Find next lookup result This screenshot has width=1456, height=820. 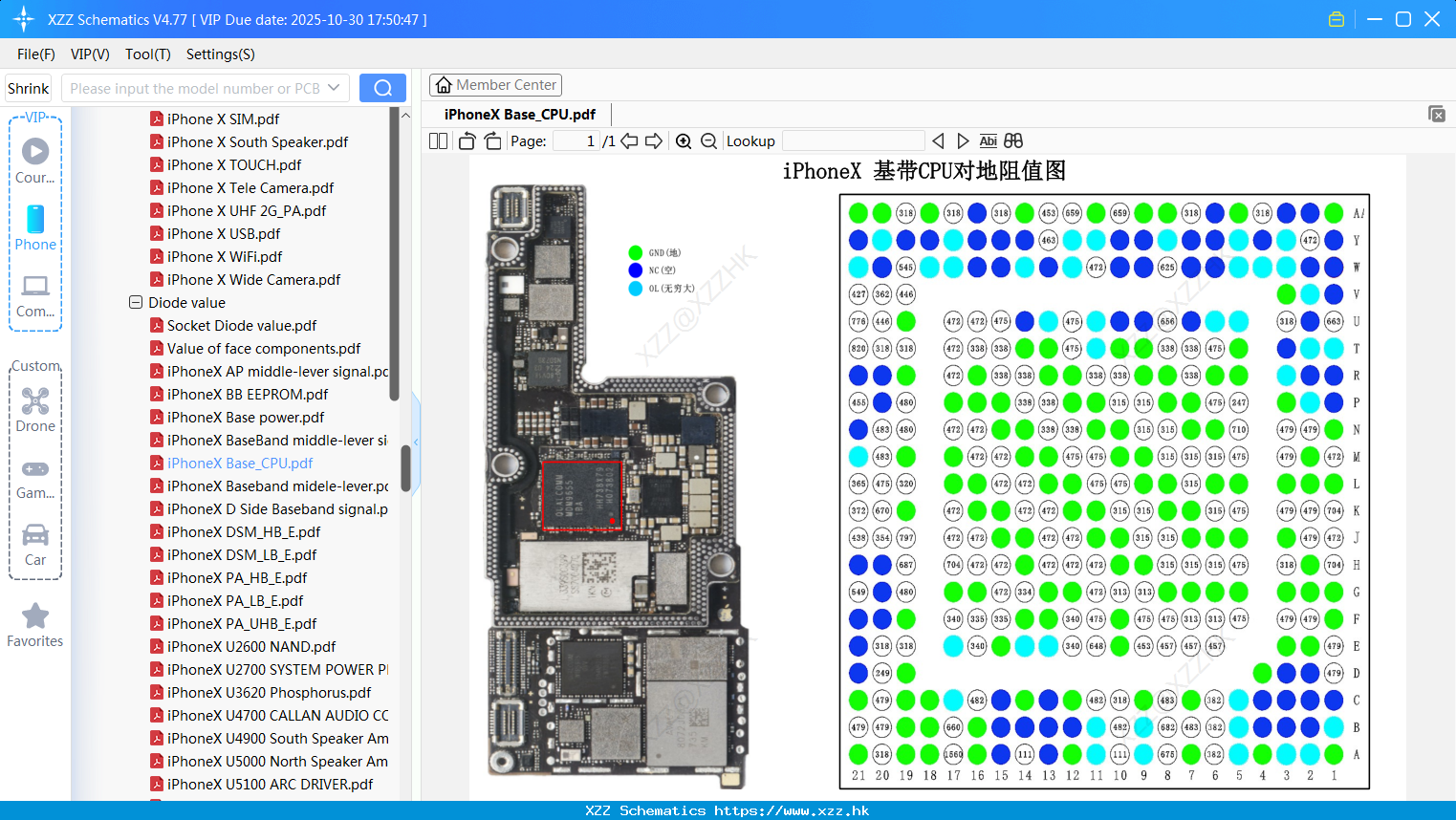click(x=963, y=140)
